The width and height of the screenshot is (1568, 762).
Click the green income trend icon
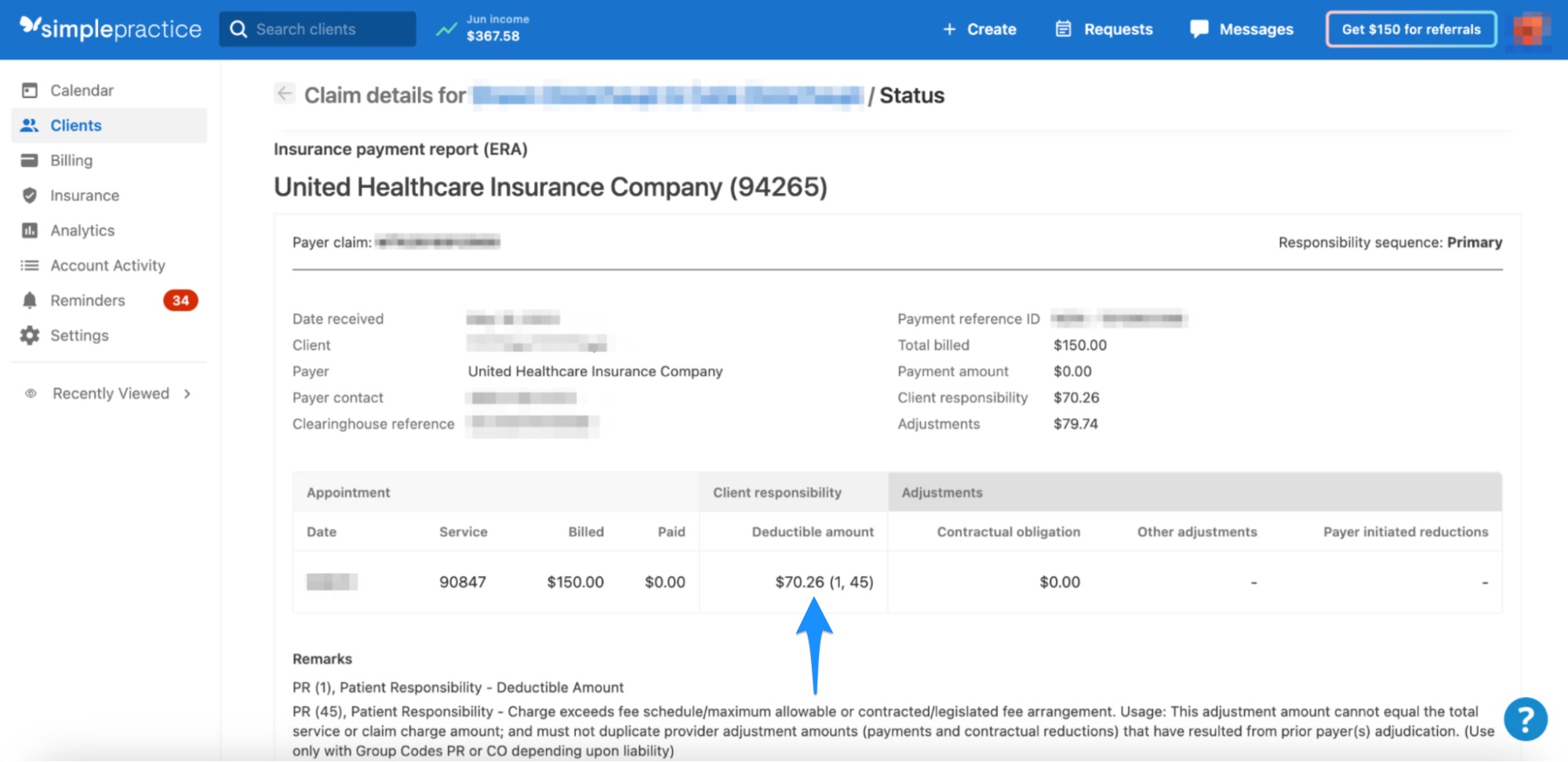(x=446, y=30)
